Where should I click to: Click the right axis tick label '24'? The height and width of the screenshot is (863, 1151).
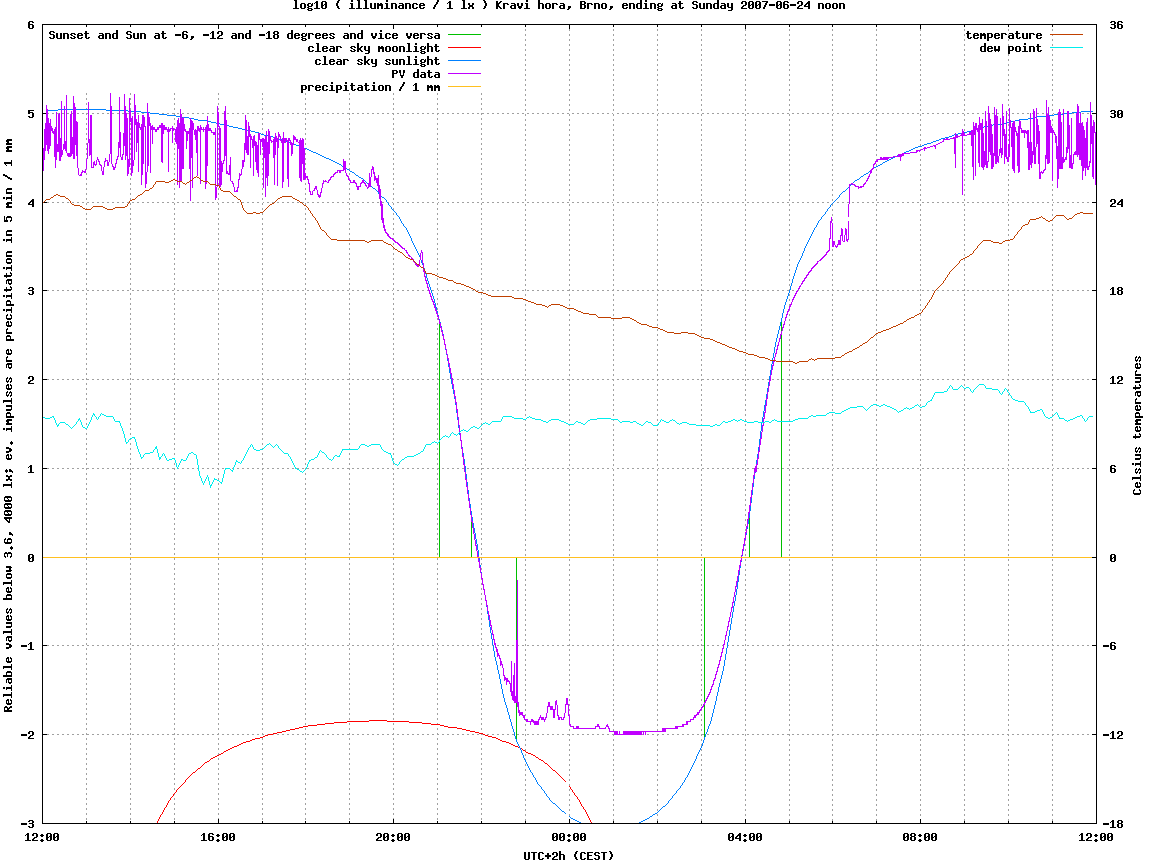tap(1116, 203)
